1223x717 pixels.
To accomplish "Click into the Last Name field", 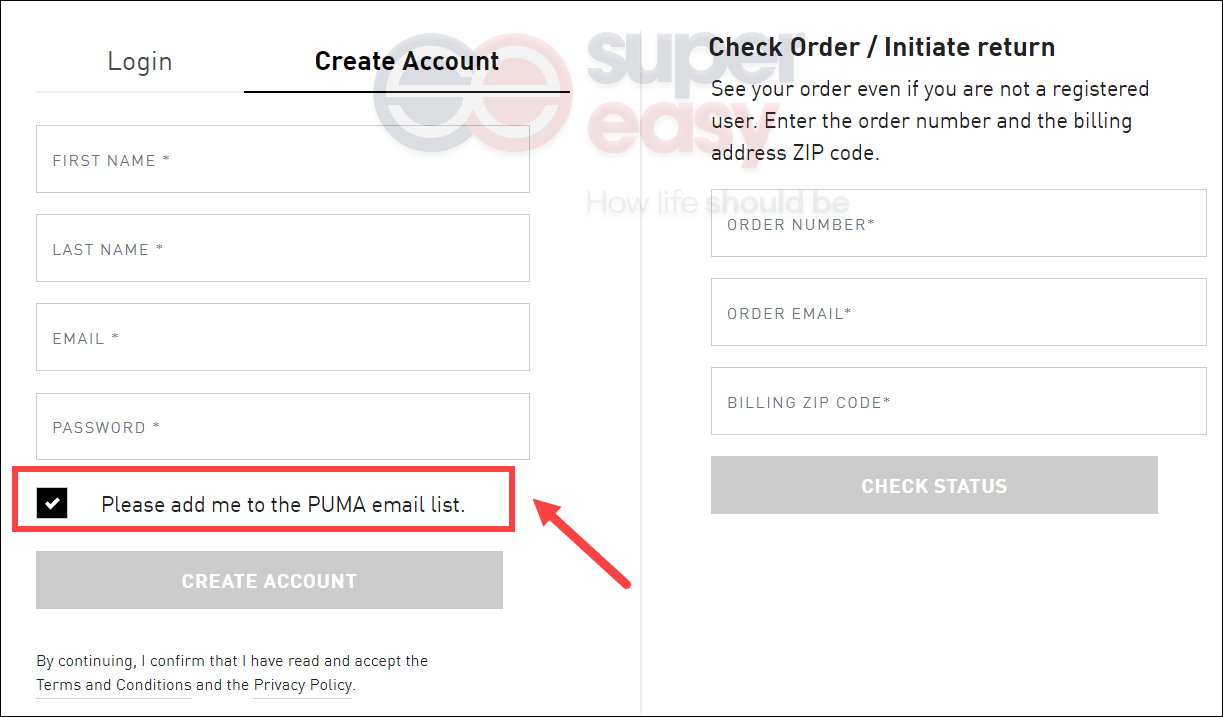I will (x=283, y=248).
